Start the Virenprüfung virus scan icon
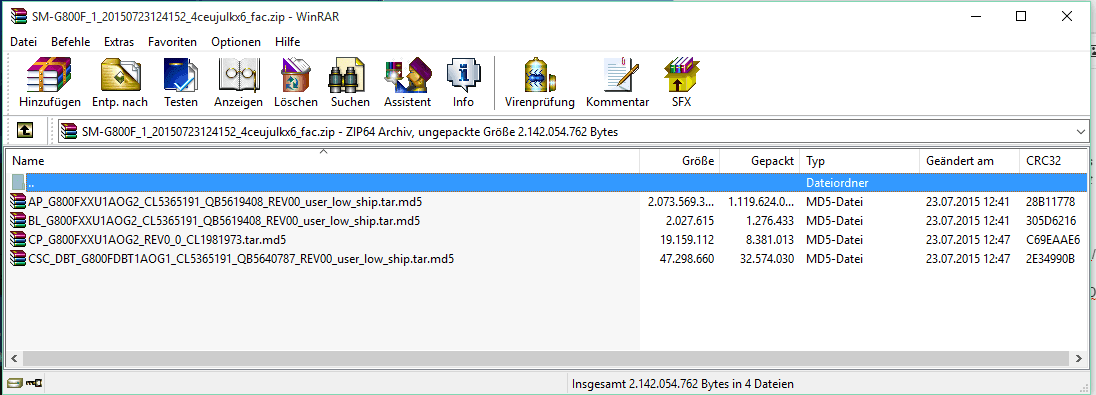The height and width of the screenshot is (395, 1096). (x=540, y=76)
